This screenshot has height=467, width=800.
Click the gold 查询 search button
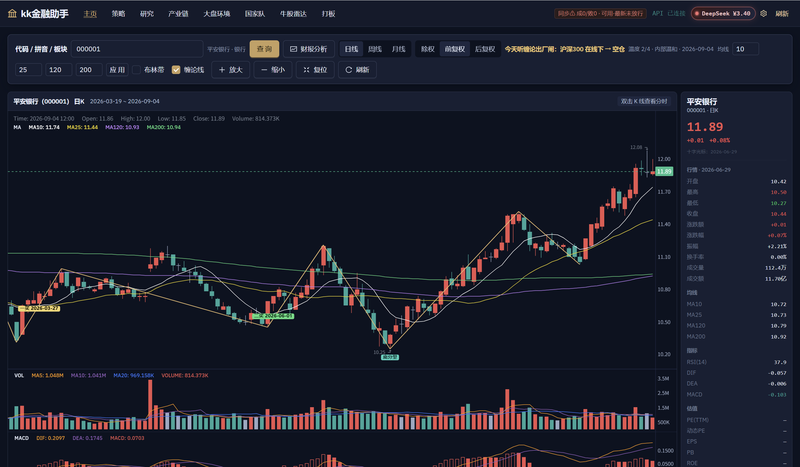pos(264,49)
